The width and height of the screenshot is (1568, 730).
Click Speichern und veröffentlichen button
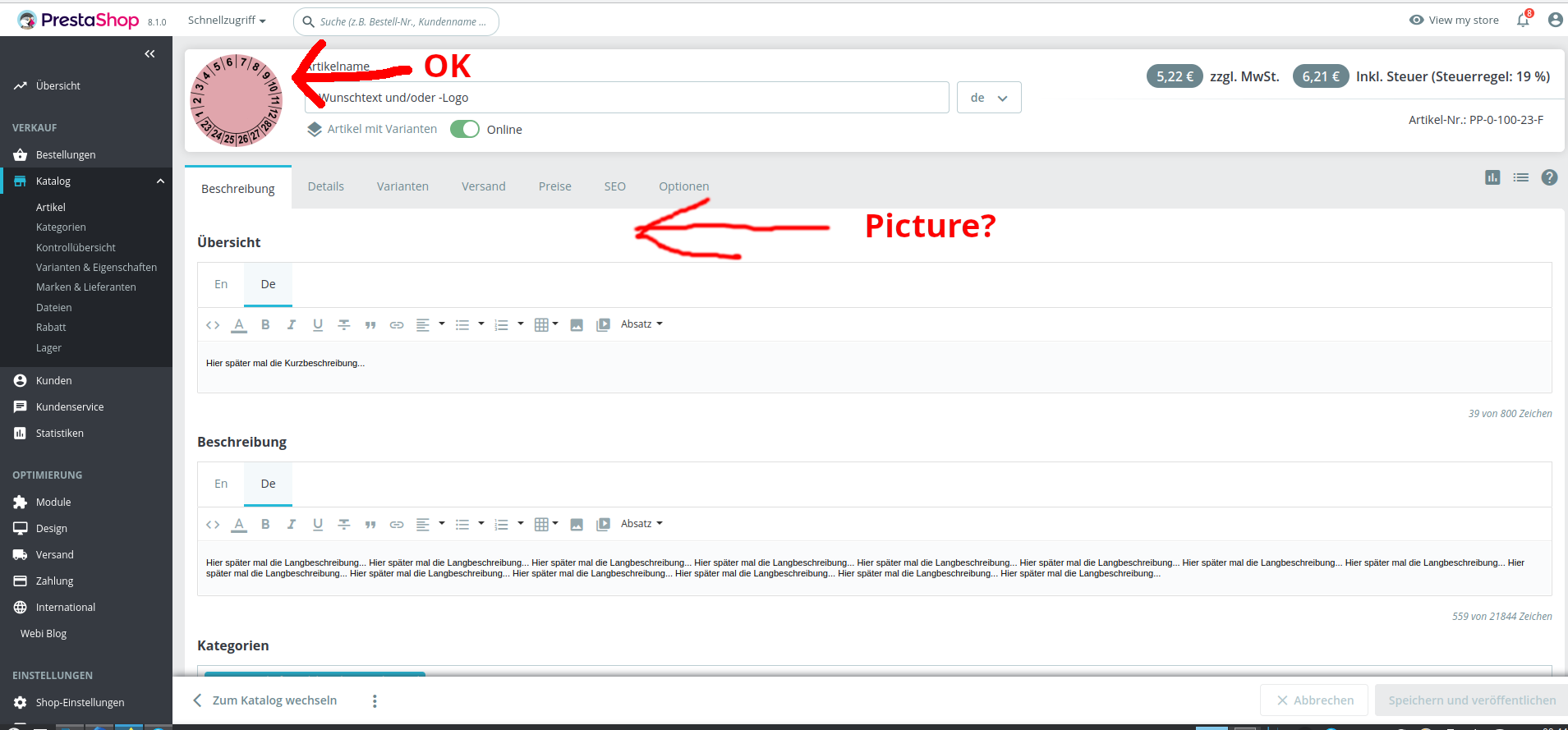[x=1471, y=700]
